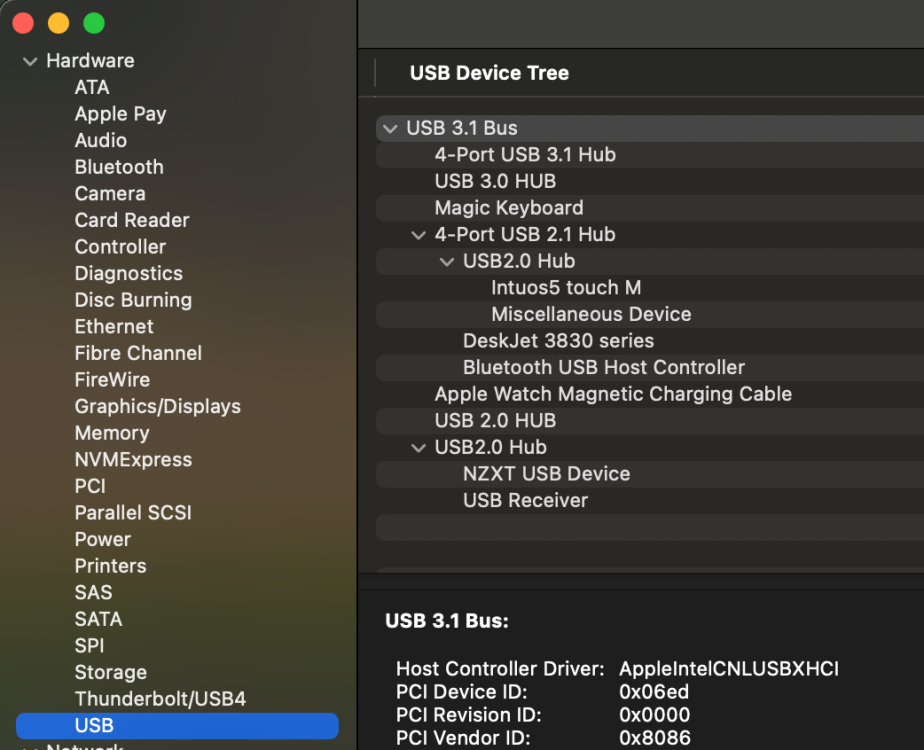Select Parallel SCSI in the sidebar
This screenshot has width=924, height=750.
point(133,513)
